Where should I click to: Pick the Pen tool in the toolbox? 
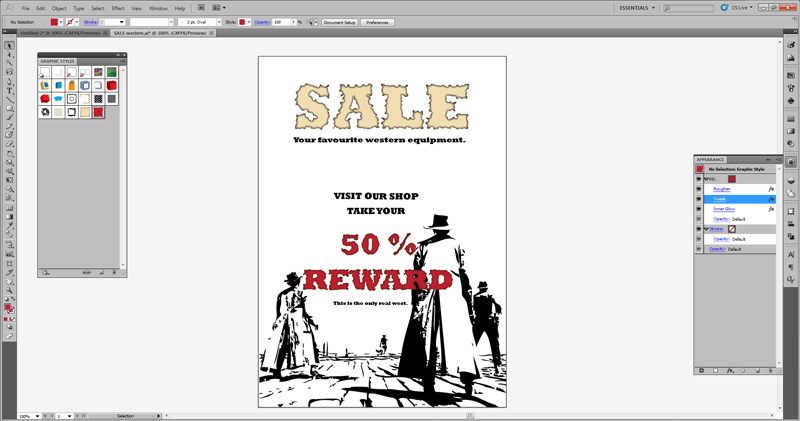pos(10,80)
